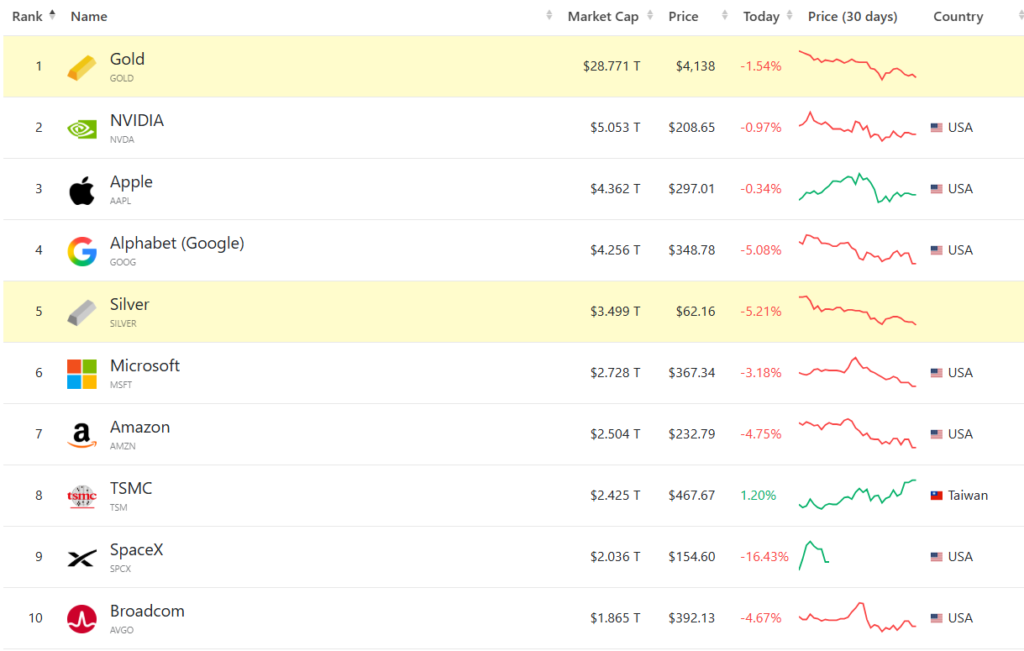
Task: Click Alphabet's change -5.08%
Action: point(761,250)
